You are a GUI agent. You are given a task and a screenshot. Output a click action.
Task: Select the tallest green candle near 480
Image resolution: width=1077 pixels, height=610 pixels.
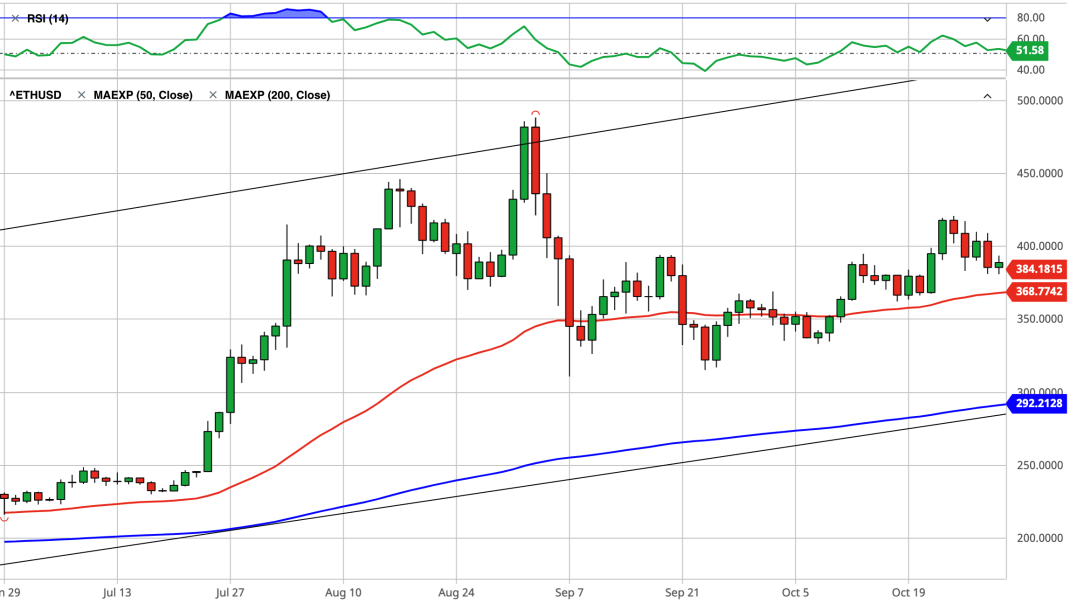click(x=525, y=163)
